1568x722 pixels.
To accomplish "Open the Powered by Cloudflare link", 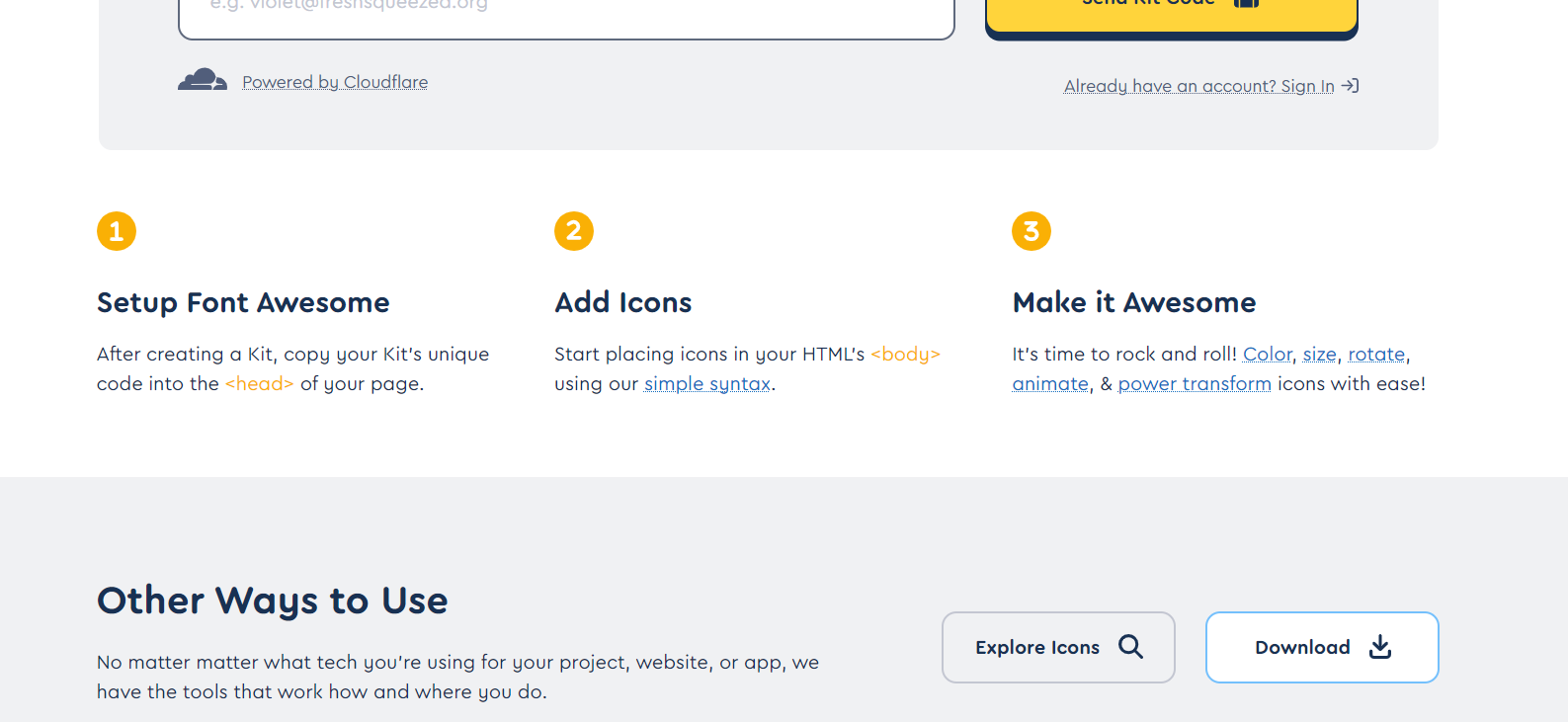I will [x=335, y=82].
